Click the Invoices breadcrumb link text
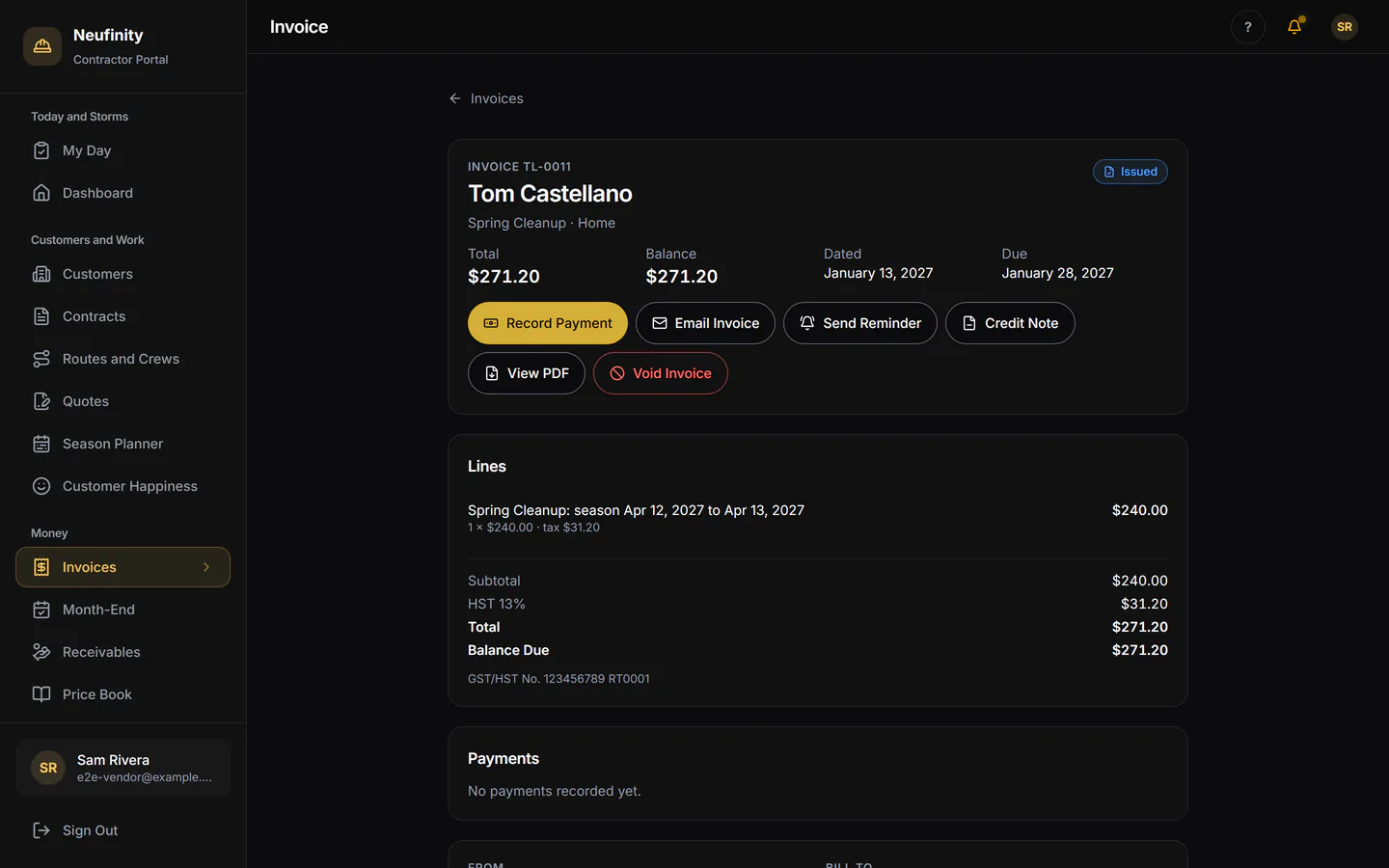 (497, 98)
